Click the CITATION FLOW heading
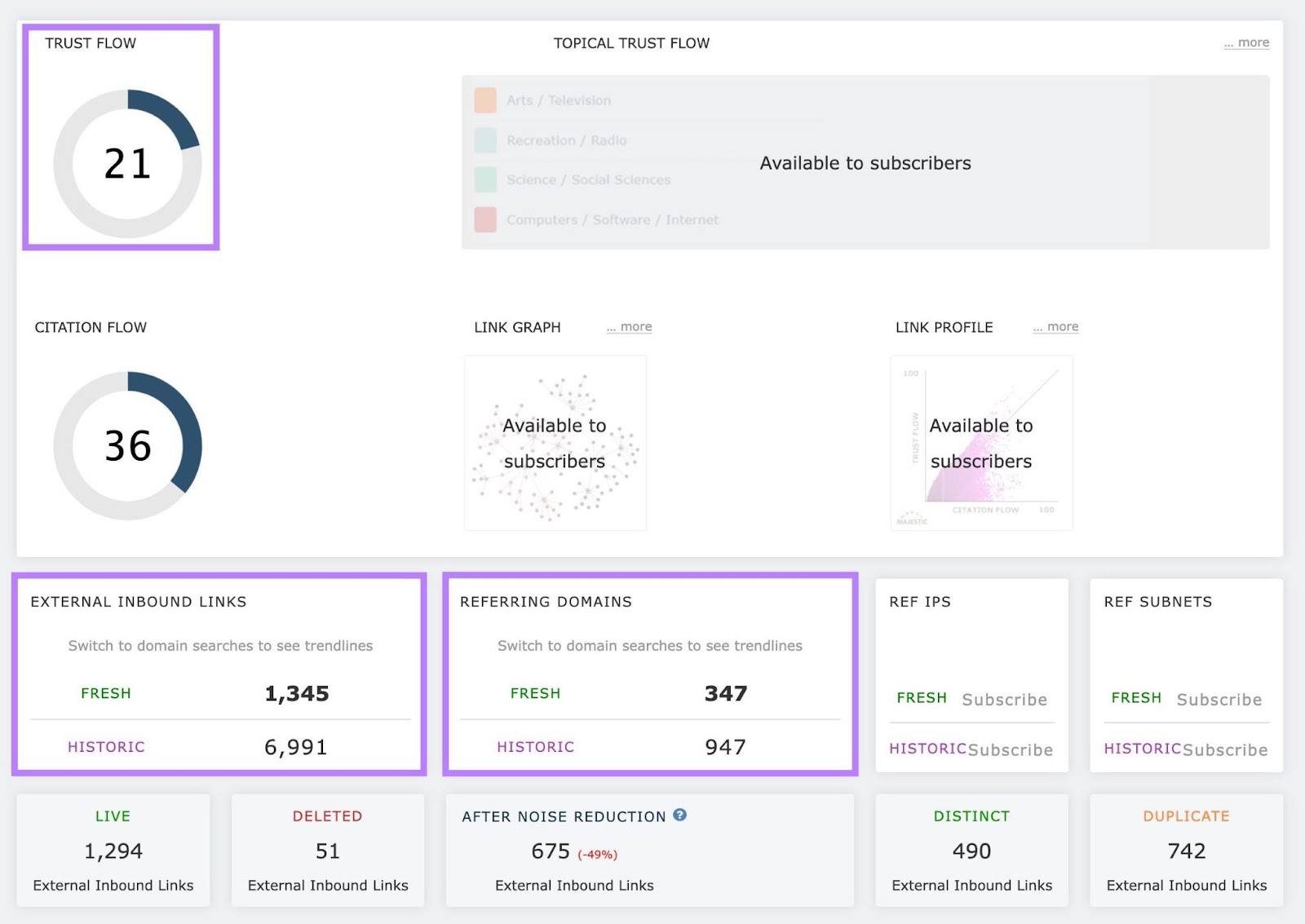Screen dimensions: 1305x924 tap(91, 327)
